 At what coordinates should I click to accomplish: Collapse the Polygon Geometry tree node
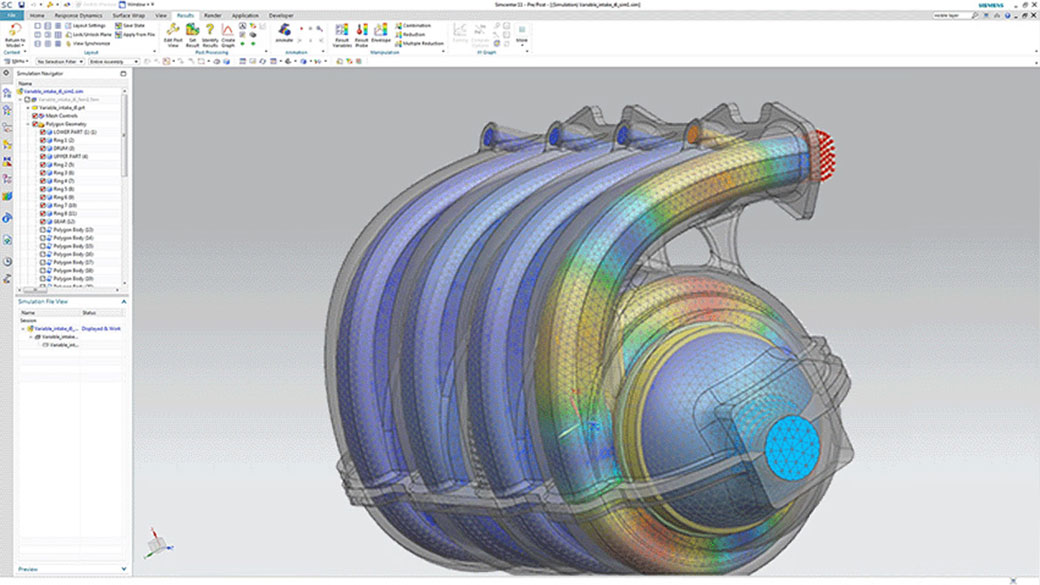(28, 124)
